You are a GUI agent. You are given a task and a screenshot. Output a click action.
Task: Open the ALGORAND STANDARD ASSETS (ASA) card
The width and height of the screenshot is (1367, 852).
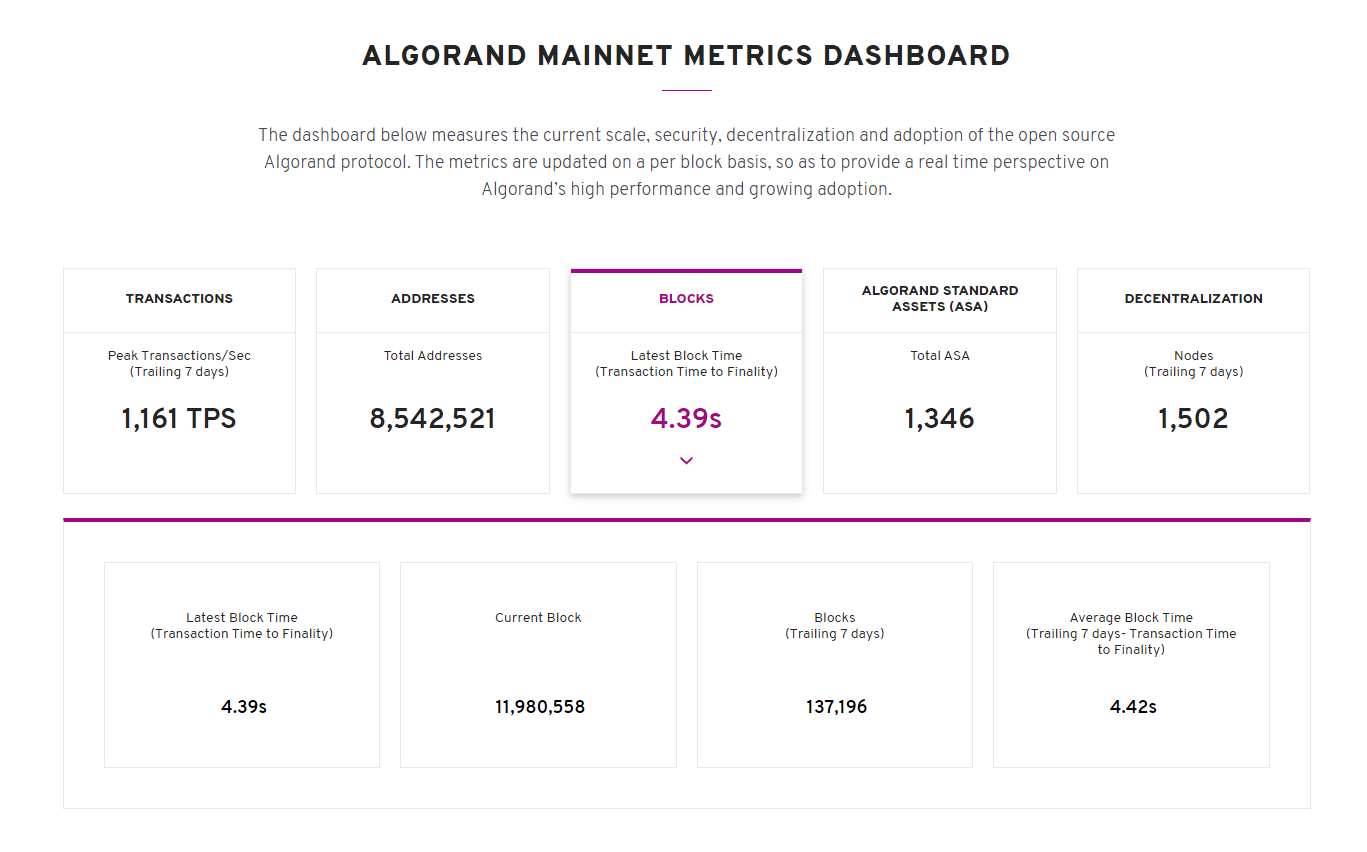[x=940, y=298]
